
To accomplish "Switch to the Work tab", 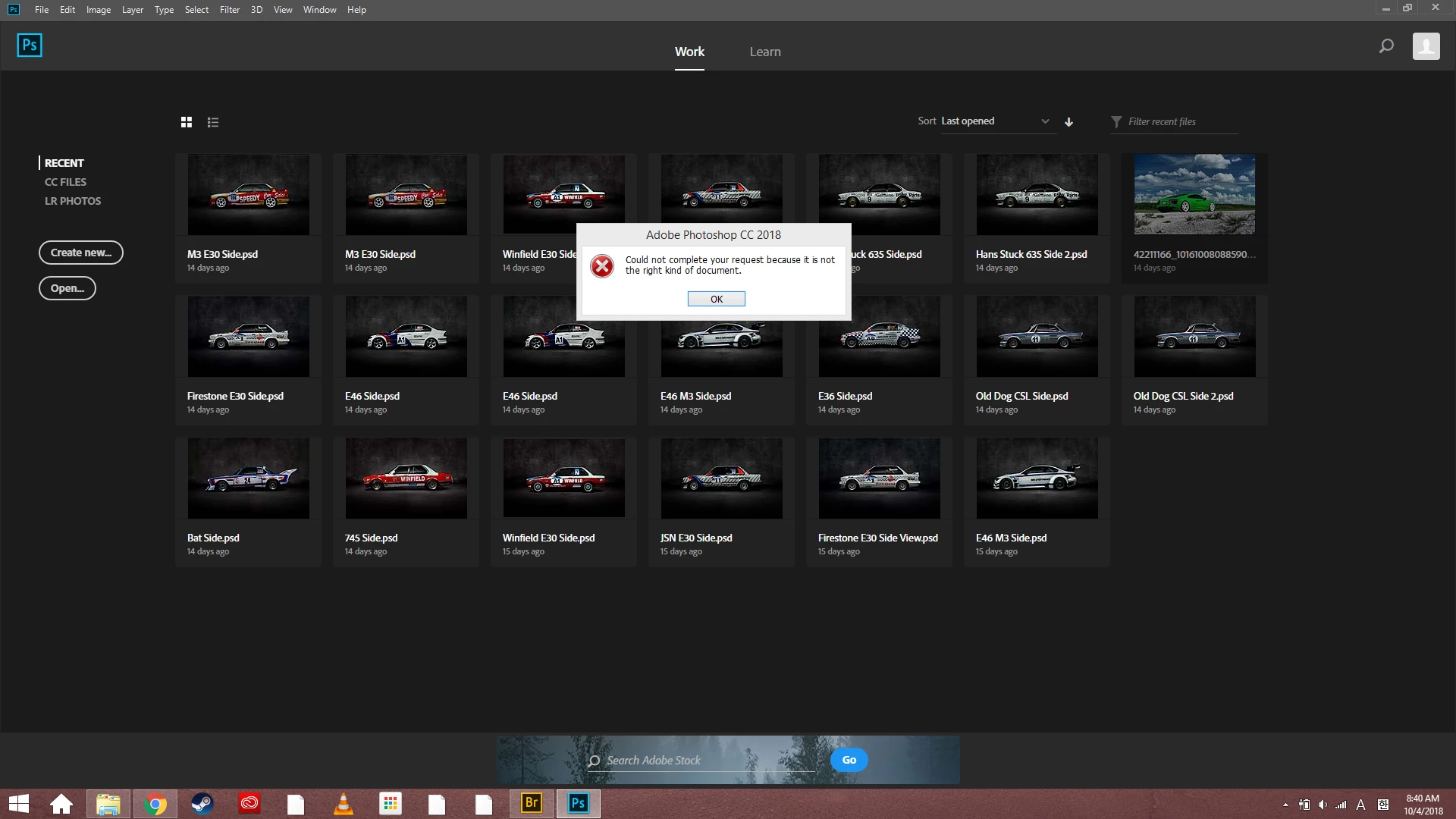I will [x=689, y=52].
